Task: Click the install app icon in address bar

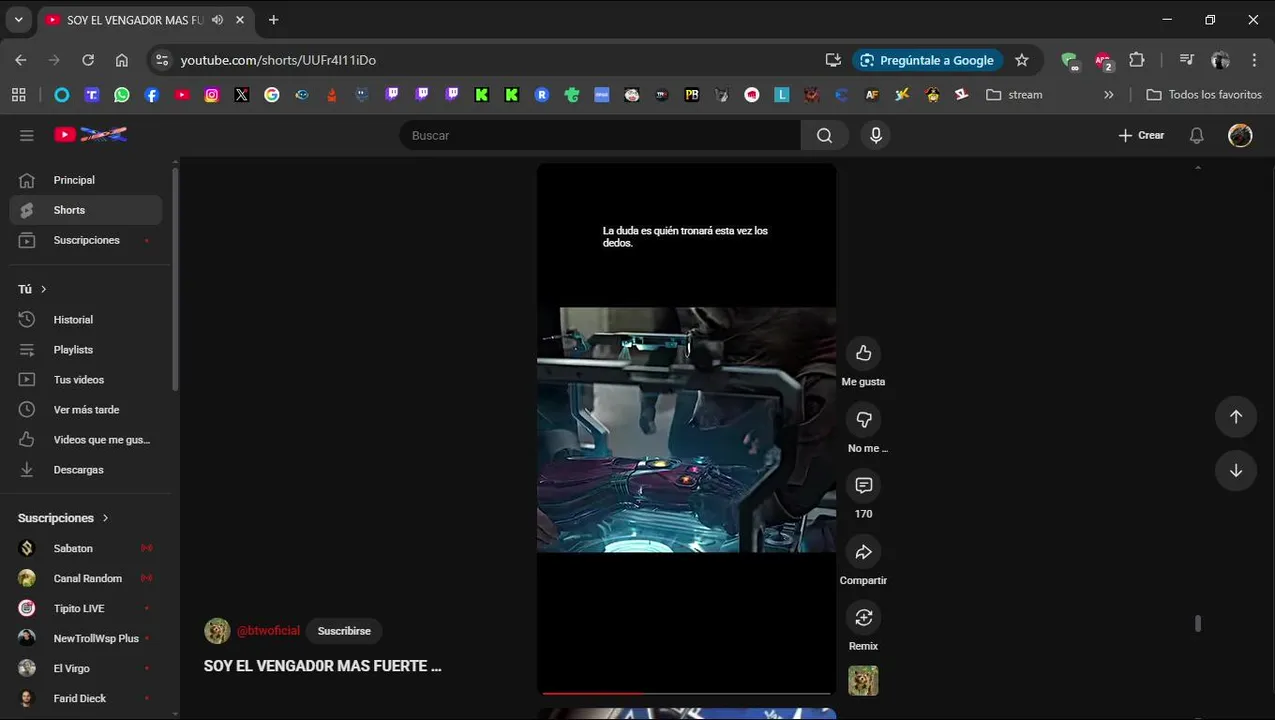Action: pos(833,60)
